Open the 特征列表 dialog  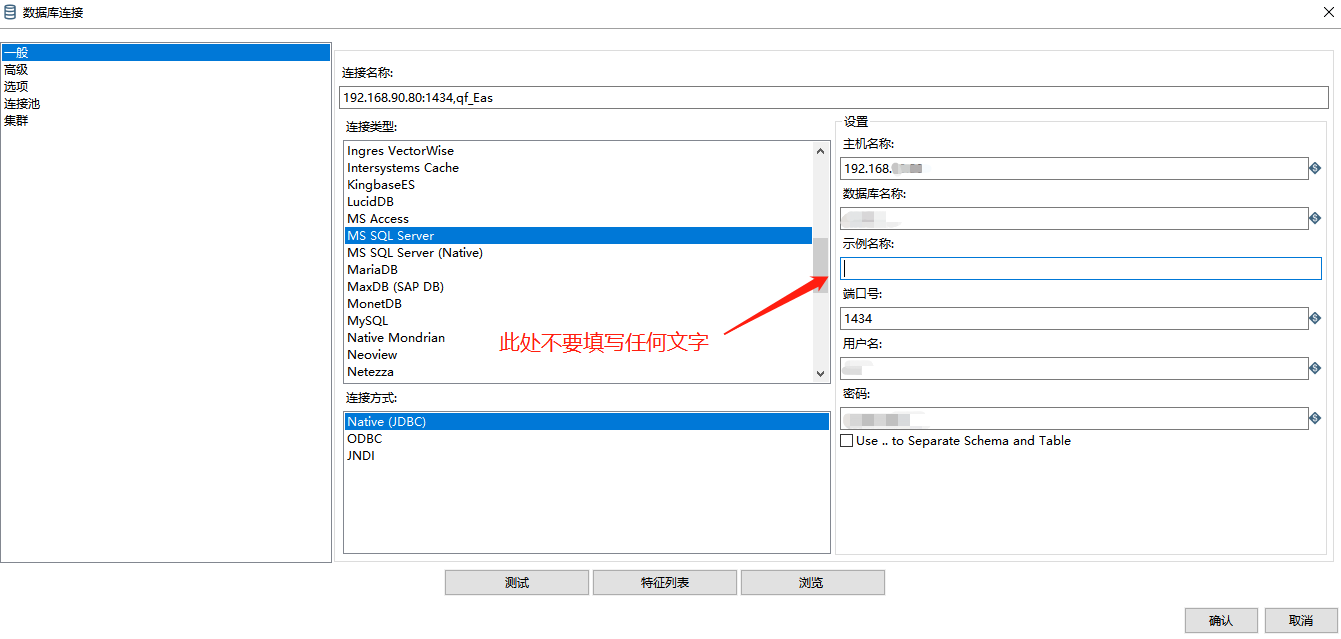click(x=664, y=582)
